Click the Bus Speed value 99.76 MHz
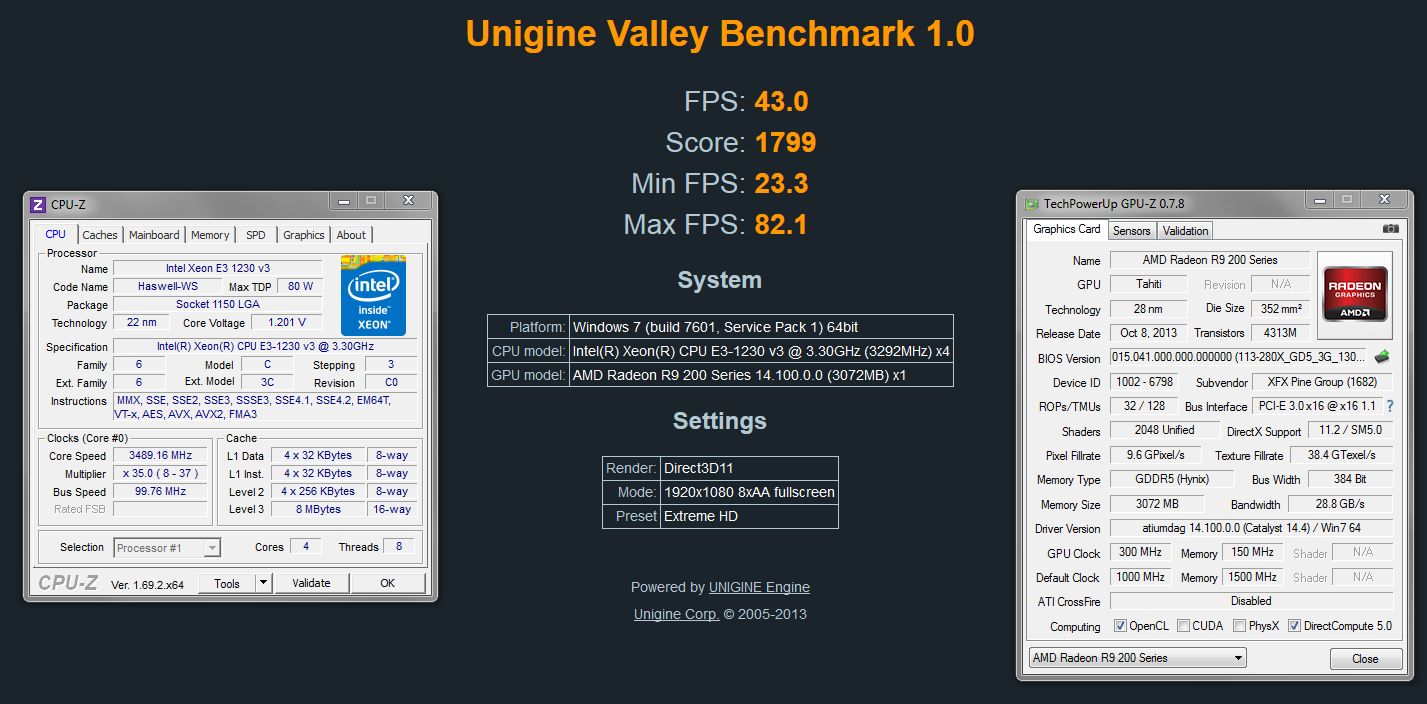1427x704 pixels. pyautogui.click(x=161, y=491)
